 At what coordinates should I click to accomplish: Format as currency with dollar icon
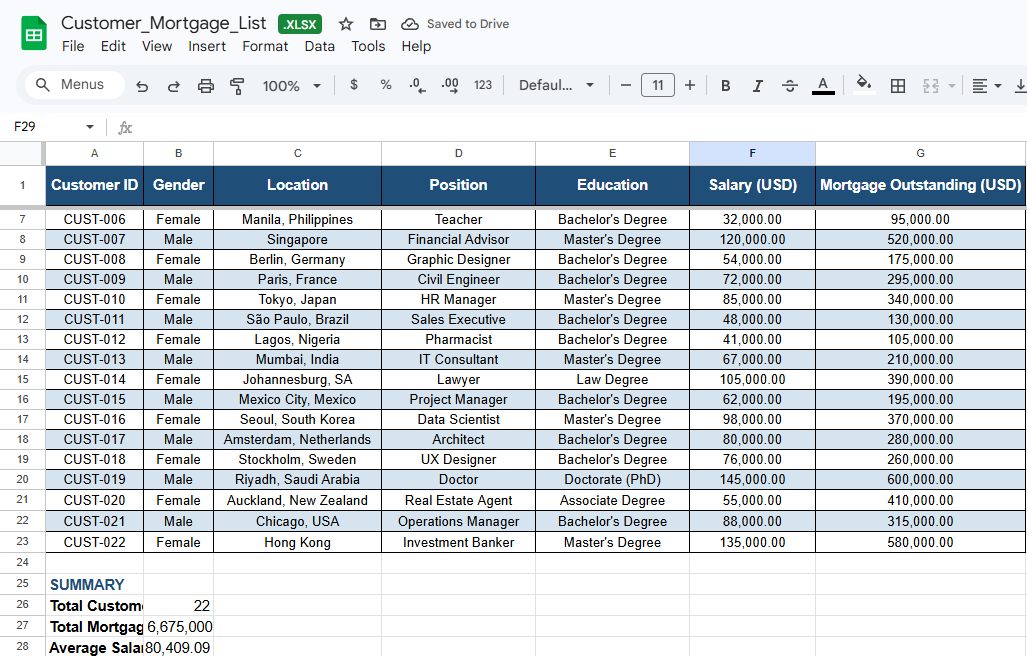click(354, 85)
